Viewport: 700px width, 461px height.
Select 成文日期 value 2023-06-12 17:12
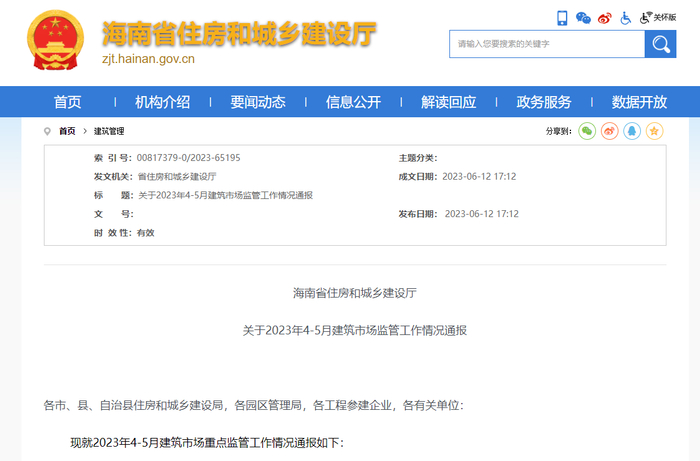click(x=479, y=177)
